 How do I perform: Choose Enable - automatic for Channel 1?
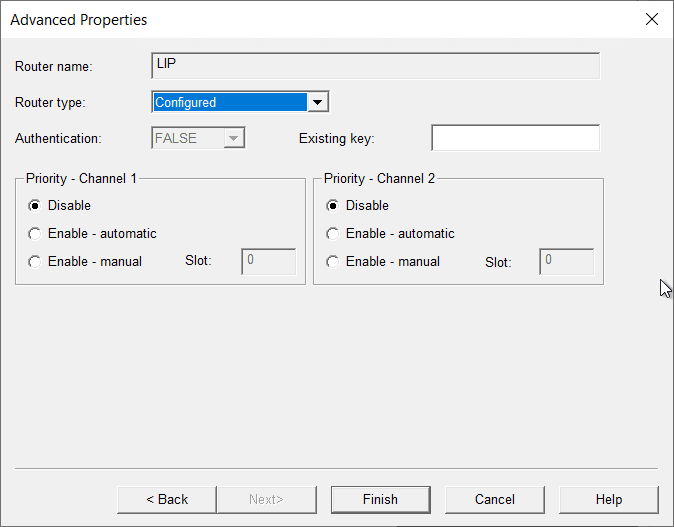pos(36,234)
